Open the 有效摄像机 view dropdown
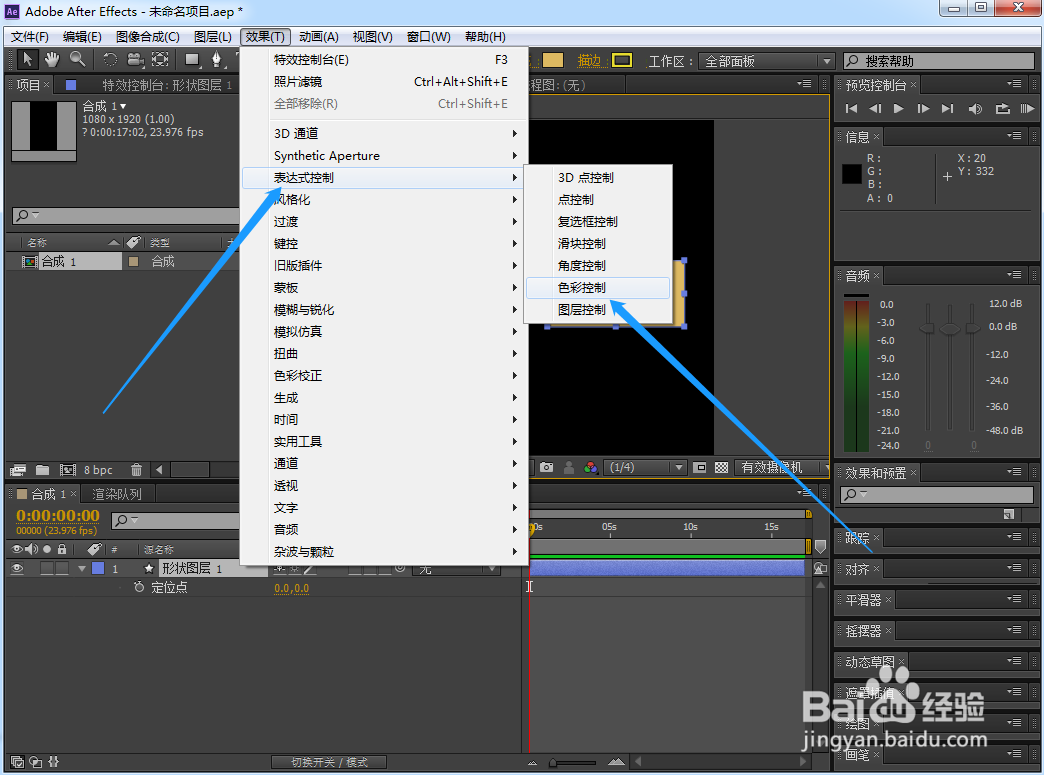This screenshot has height=775, width=1044. coord(782,467)
